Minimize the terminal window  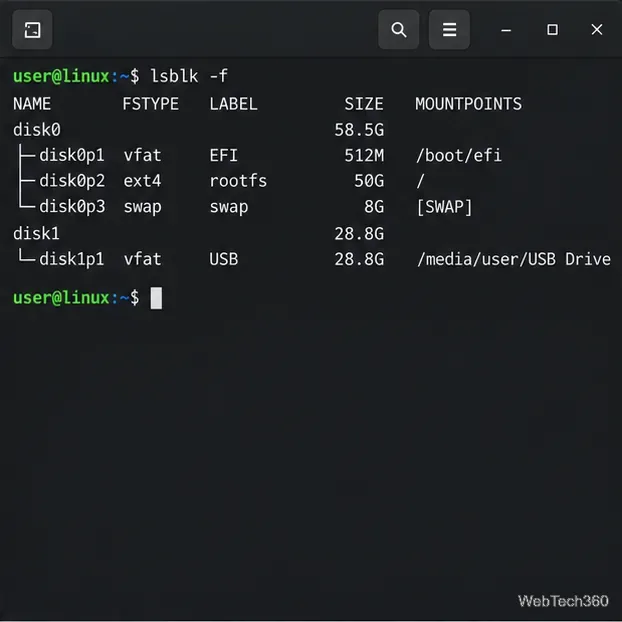click(x=506, y=30)
